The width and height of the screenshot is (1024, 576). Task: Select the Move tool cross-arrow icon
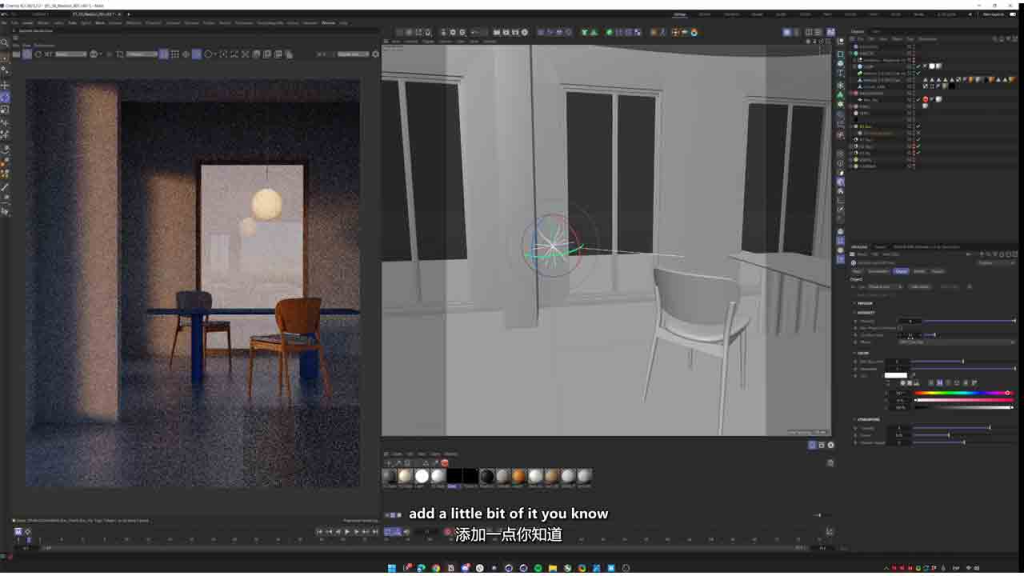pyautogui.click(x=5, y=86)
